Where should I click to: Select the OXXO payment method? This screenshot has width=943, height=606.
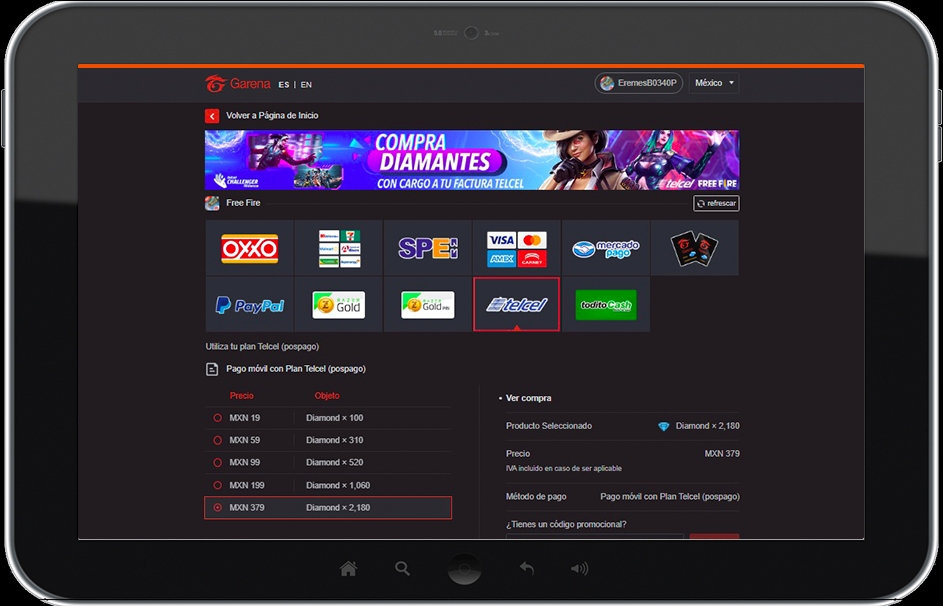[x=250, y=248]
